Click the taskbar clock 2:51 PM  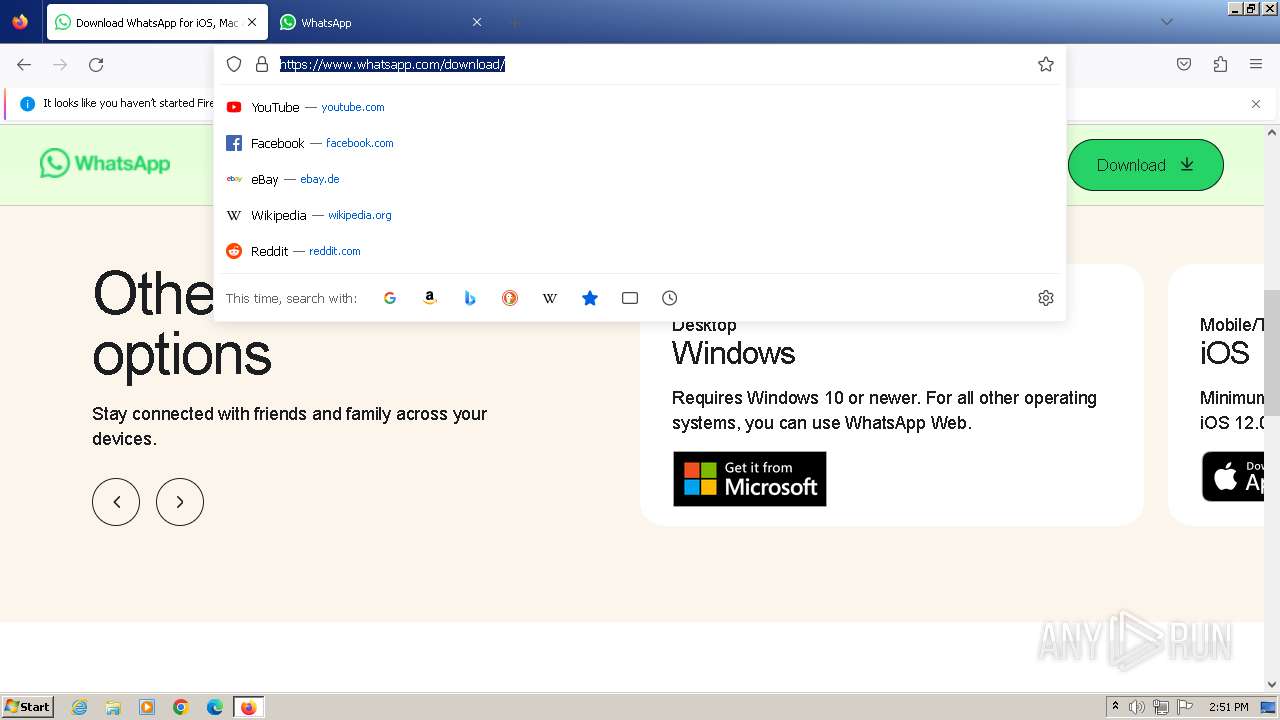1228,707
